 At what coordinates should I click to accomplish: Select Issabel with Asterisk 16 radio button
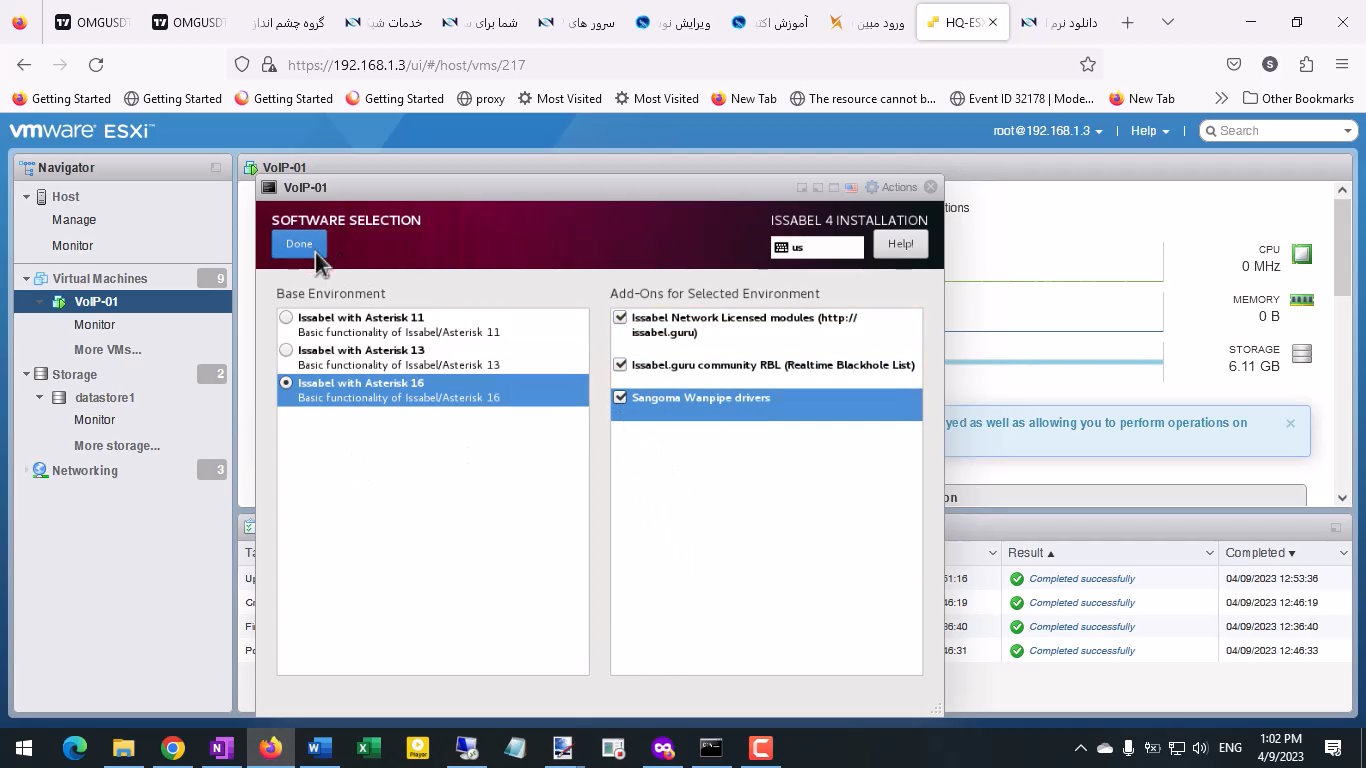tap(287, 383)
